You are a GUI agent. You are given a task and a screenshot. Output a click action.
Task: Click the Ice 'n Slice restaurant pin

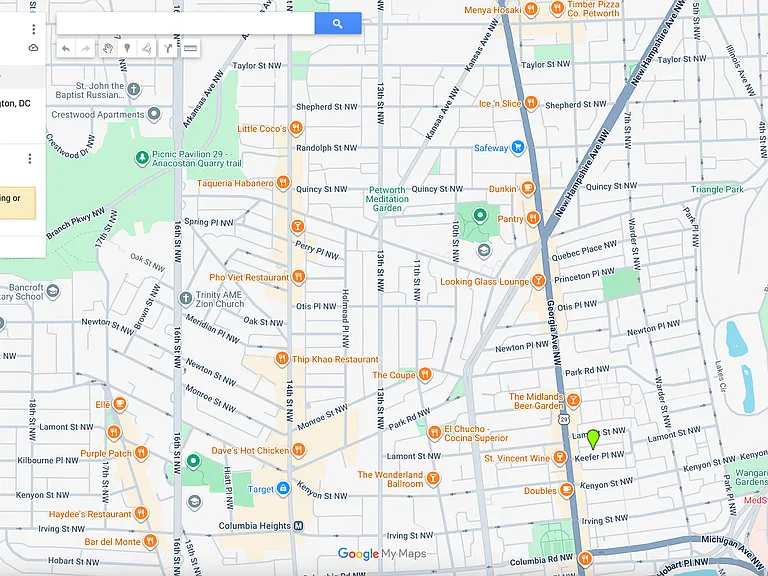(x=531, y=103)
